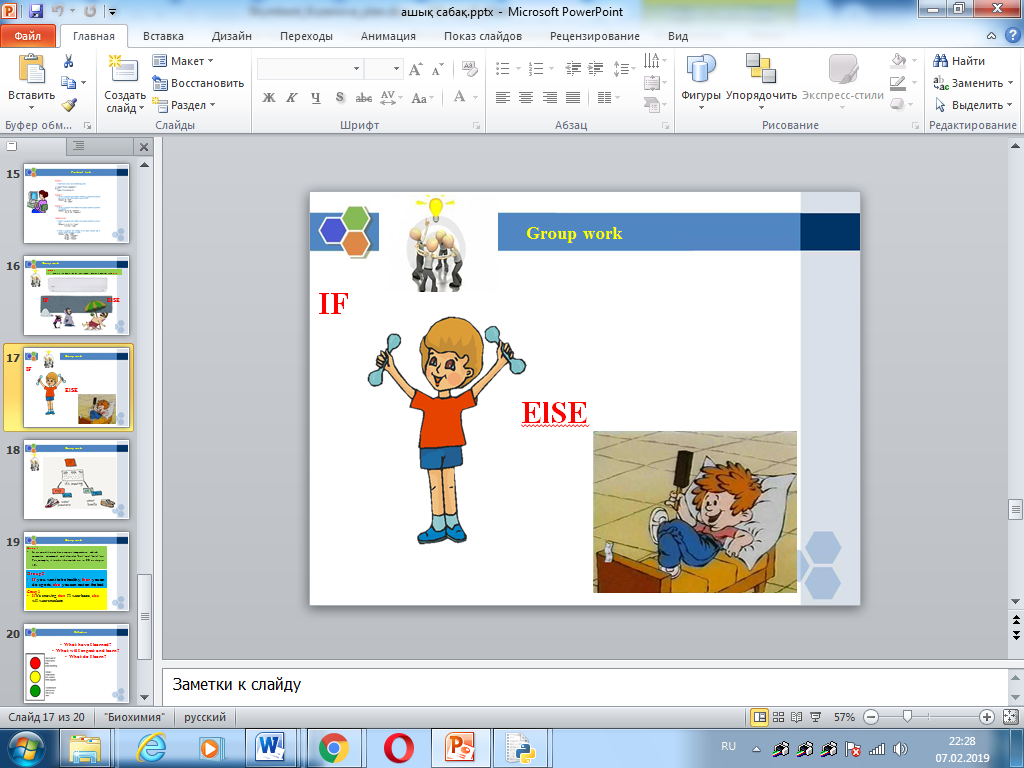1024x768 pixels.
Task: Click the Заметки к слайду notes field
Action: tap(584, 685)
